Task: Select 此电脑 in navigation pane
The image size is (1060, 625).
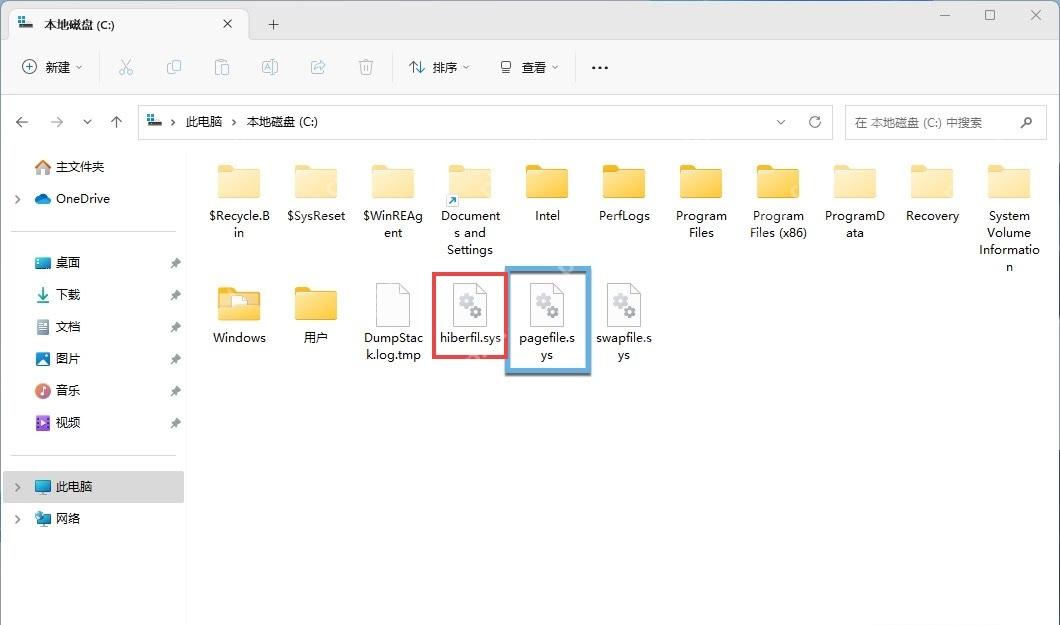Action: point(93,486)
